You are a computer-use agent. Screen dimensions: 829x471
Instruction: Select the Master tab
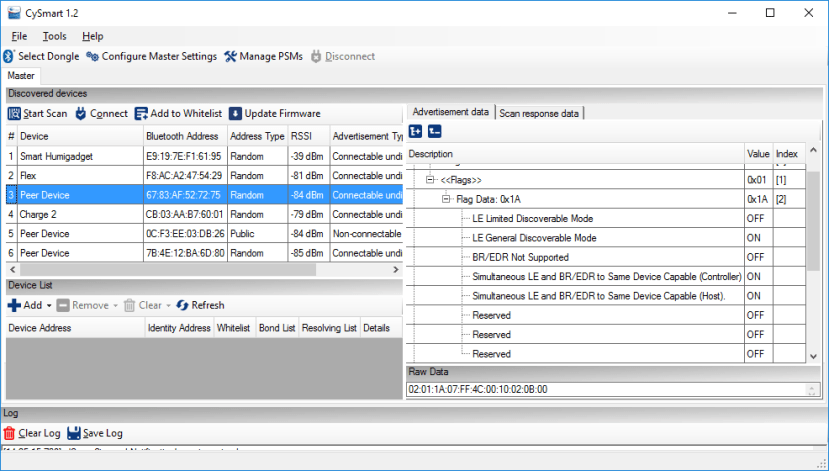click(x=21, y=76)
